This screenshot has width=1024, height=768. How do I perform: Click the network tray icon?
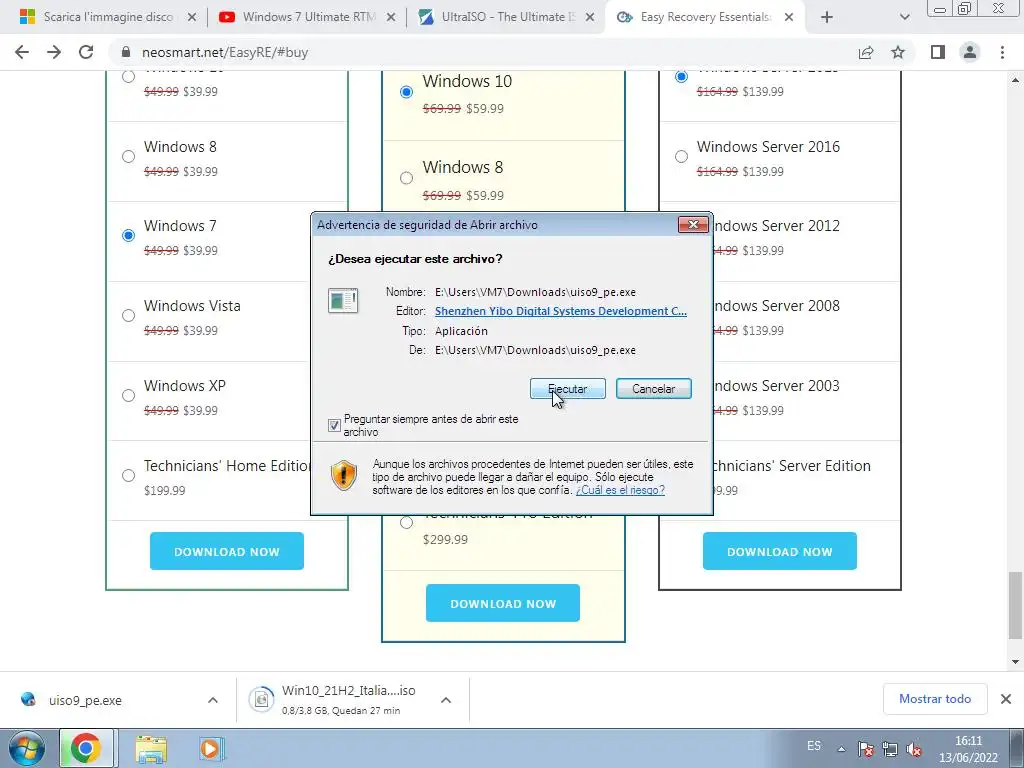coord(889,749)
